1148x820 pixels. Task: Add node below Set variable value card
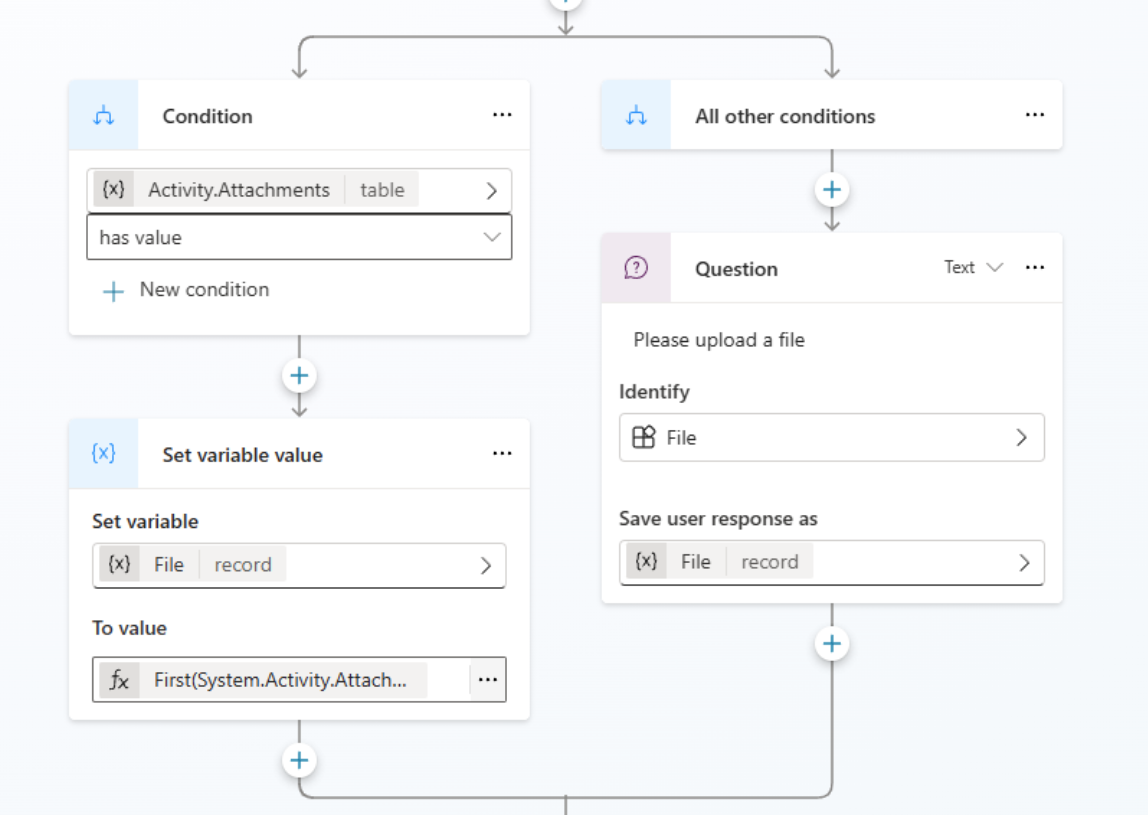click(x=298, y=761)
